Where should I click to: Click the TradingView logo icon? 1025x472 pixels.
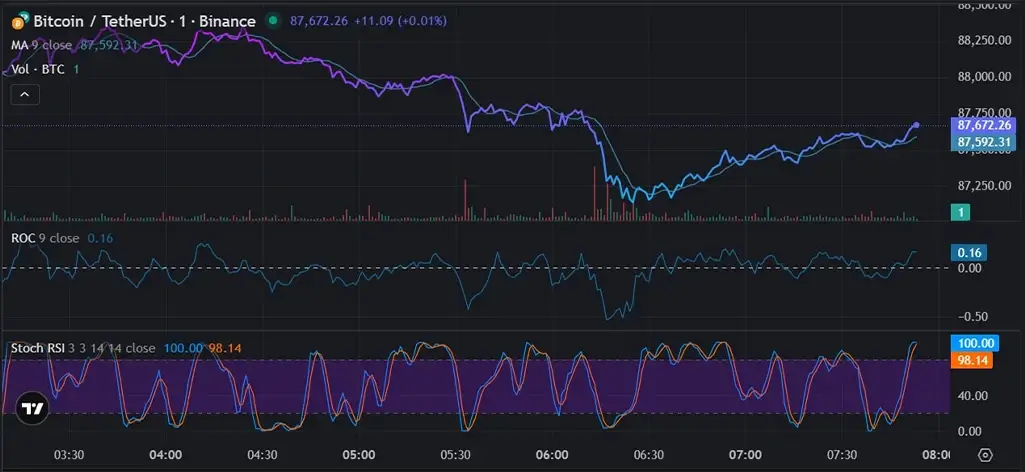[x=33, y=407]
